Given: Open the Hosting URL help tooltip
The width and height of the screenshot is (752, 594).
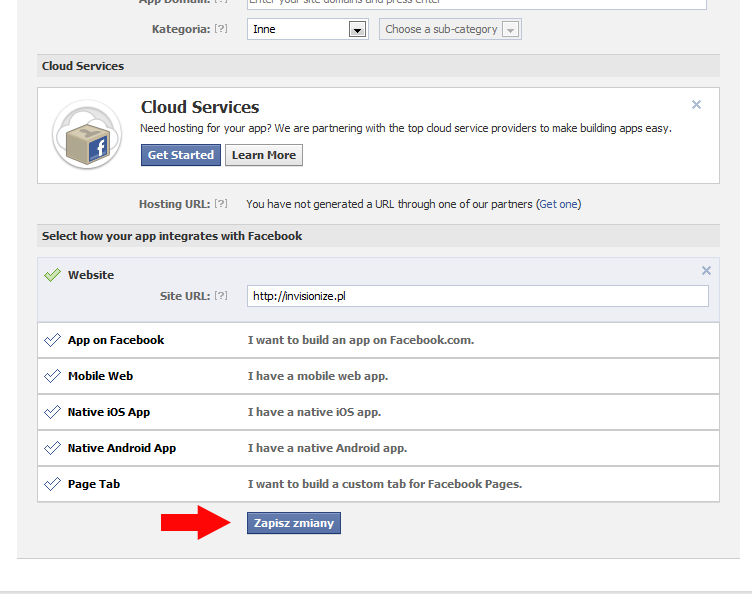Looking at the screenshot, I should pos(221,204).
